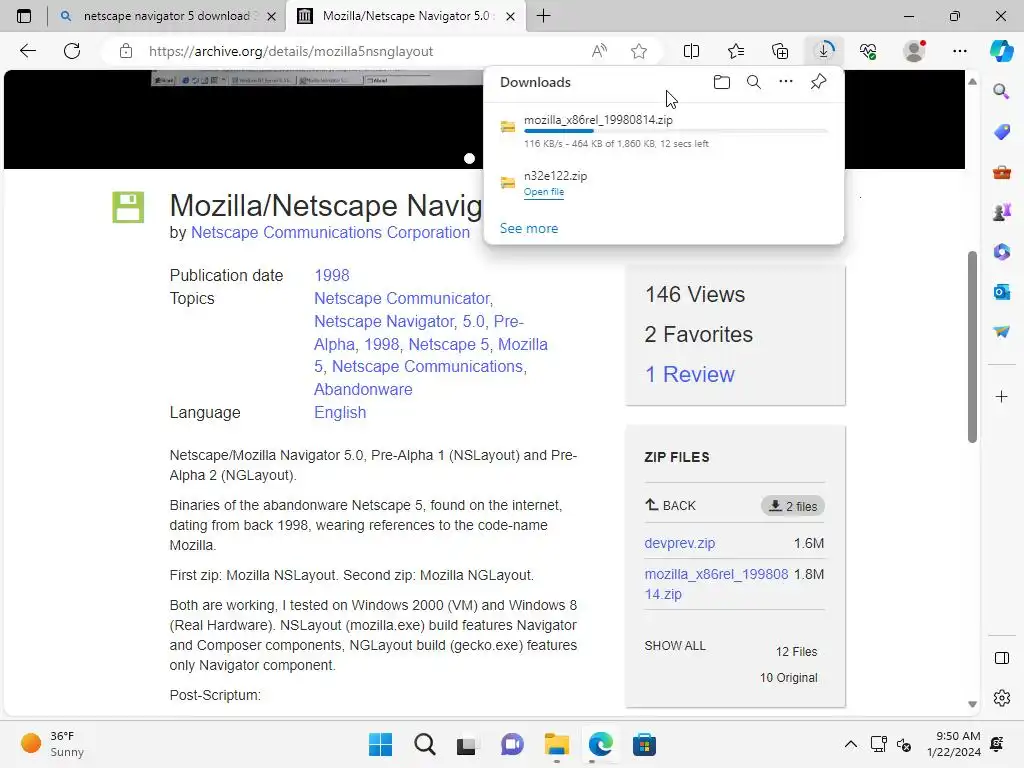
Task: Switch to netscape navigator 5 download tab
Action: point(167,16)
